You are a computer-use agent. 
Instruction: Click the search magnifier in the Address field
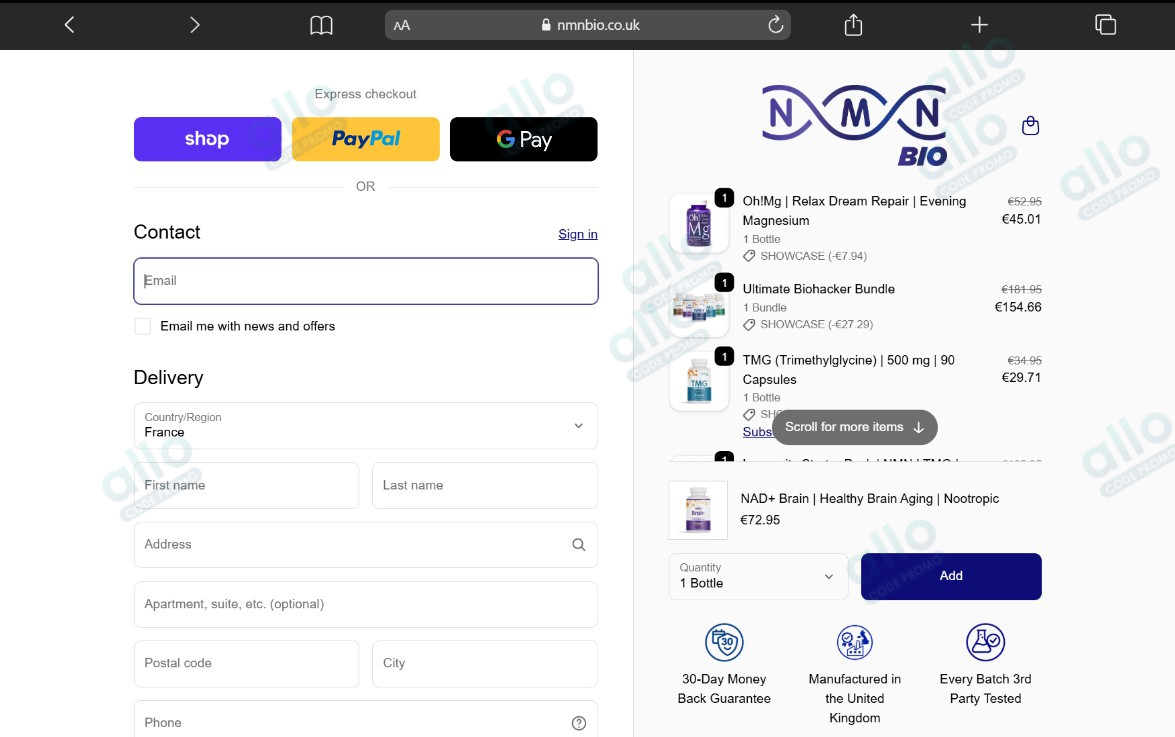click(578, 544)
